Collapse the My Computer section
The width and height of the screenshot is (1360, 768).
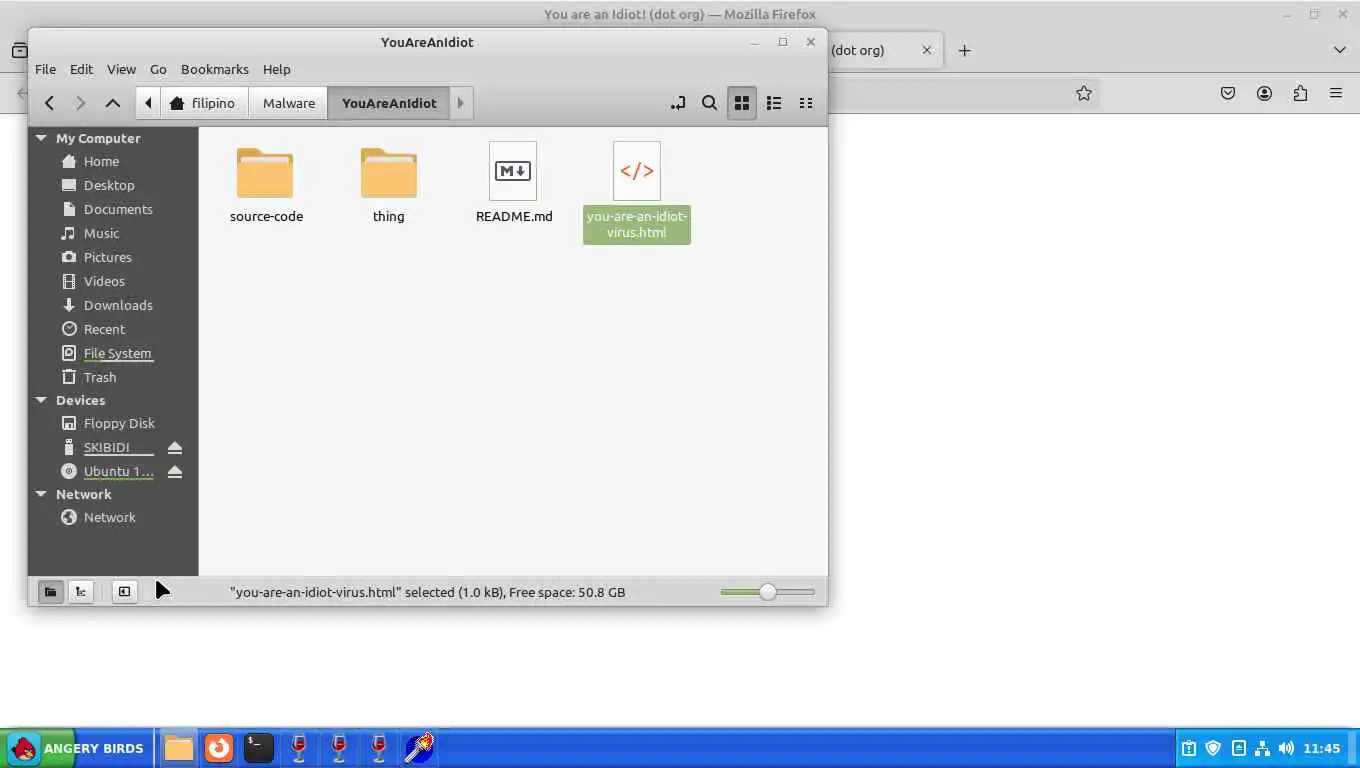[41, 138]
